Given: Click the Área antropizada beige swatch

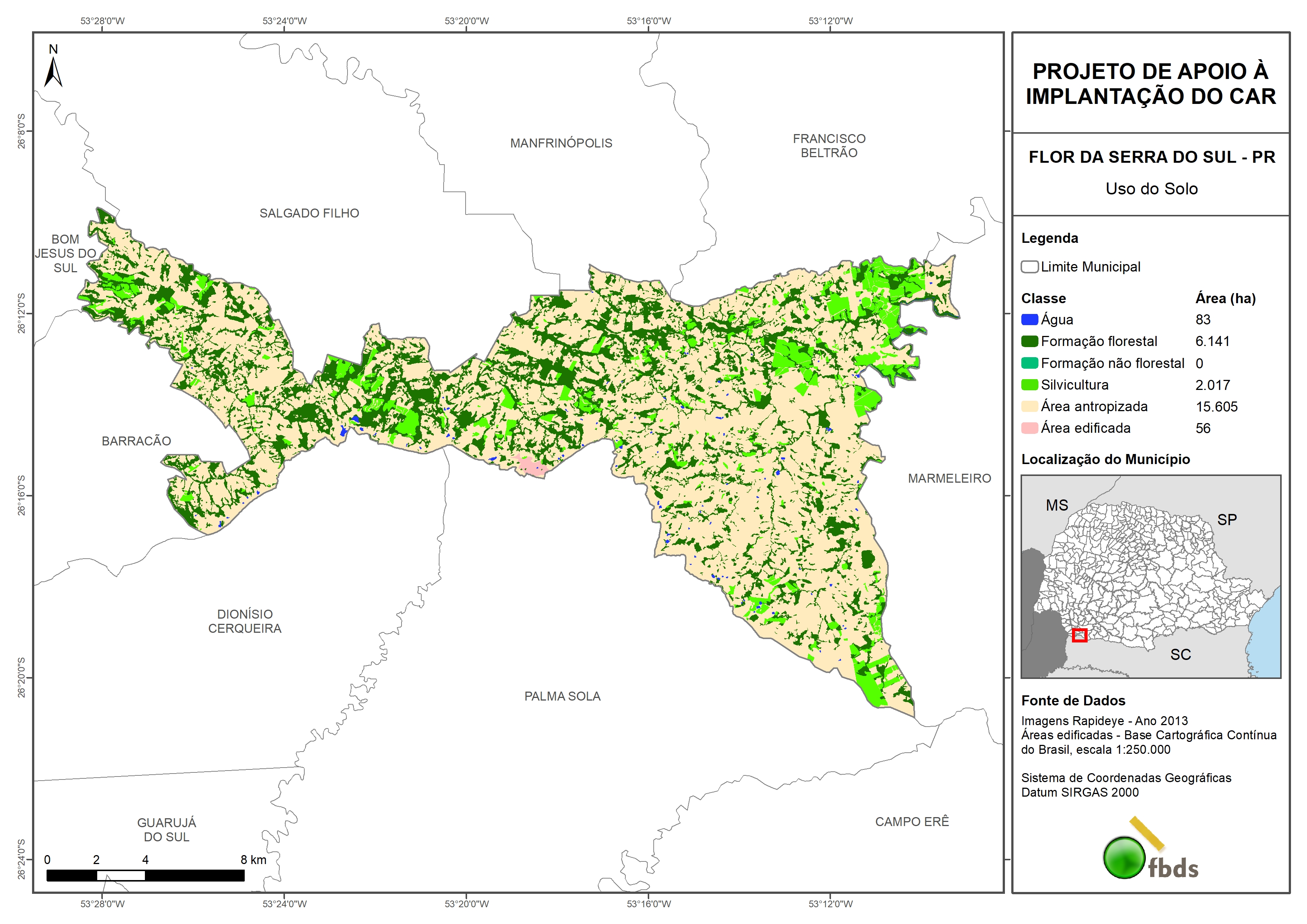Looking at the screenshot, I should pyautogui.click(x=1029, y=406).
